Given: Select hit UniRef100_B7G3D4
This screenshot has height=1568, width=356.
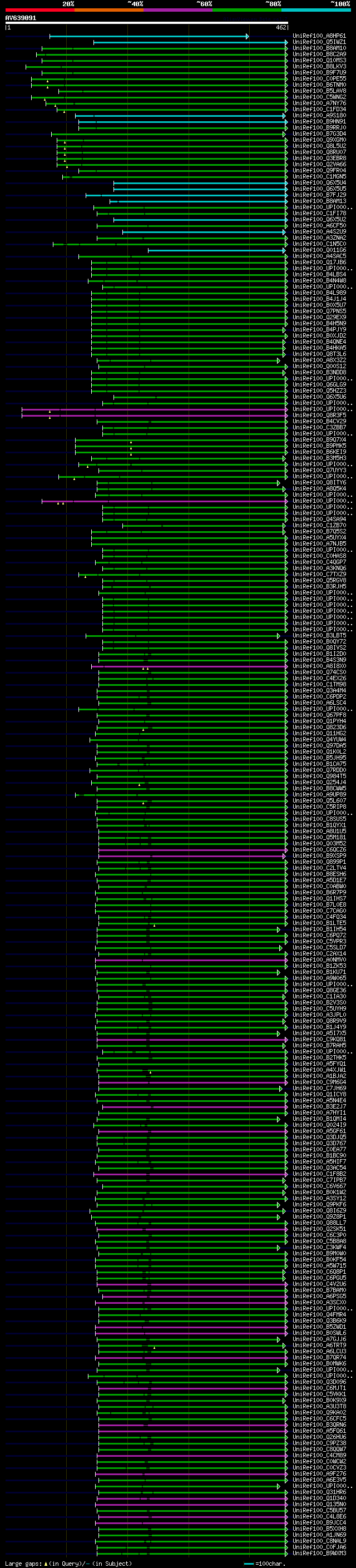Looking at the screenshot, I should pos(319,134).
